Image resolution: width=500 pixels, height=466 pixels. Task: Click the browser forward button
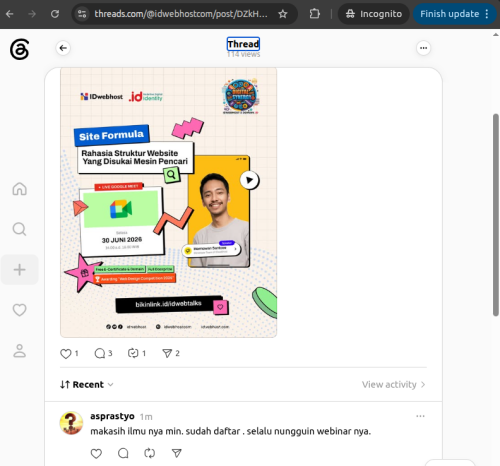coord(32,14)
